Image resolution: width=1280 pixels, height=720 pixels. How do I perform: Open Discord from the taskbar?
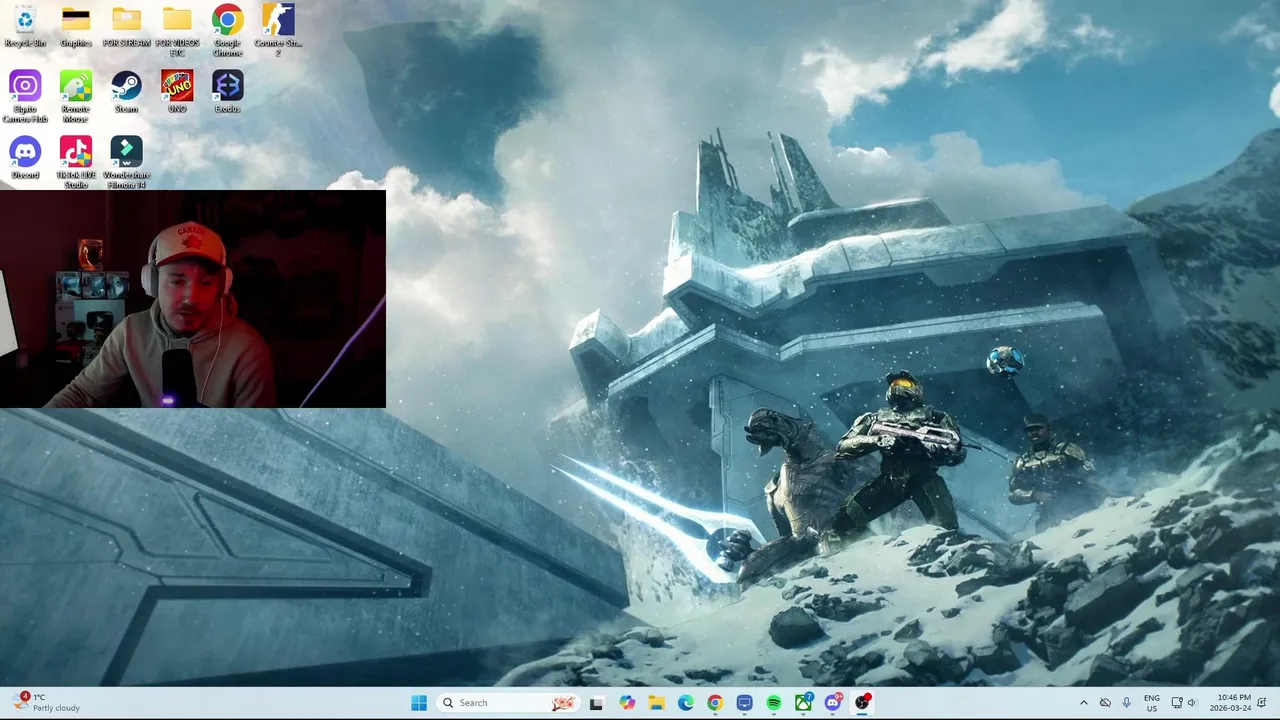[833, 703]
